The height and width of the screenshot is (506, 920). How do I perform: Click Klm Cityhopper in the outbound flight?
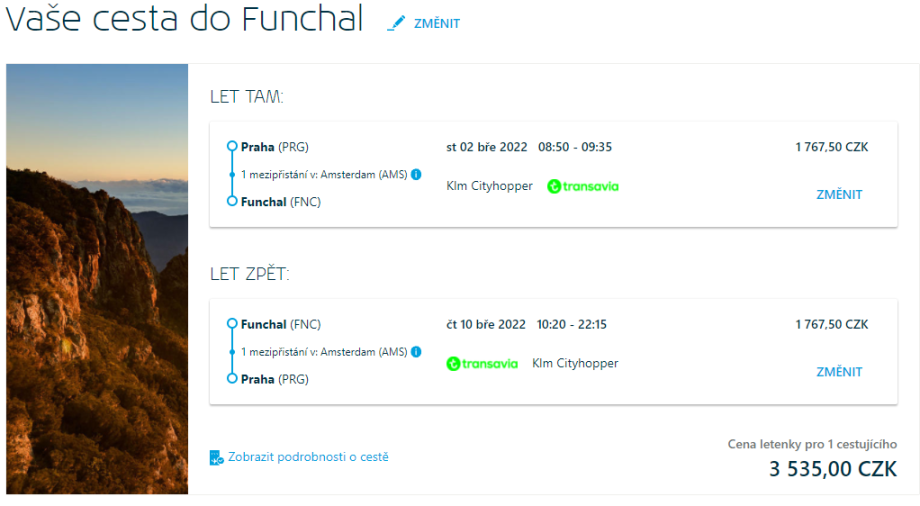[489, 186]
